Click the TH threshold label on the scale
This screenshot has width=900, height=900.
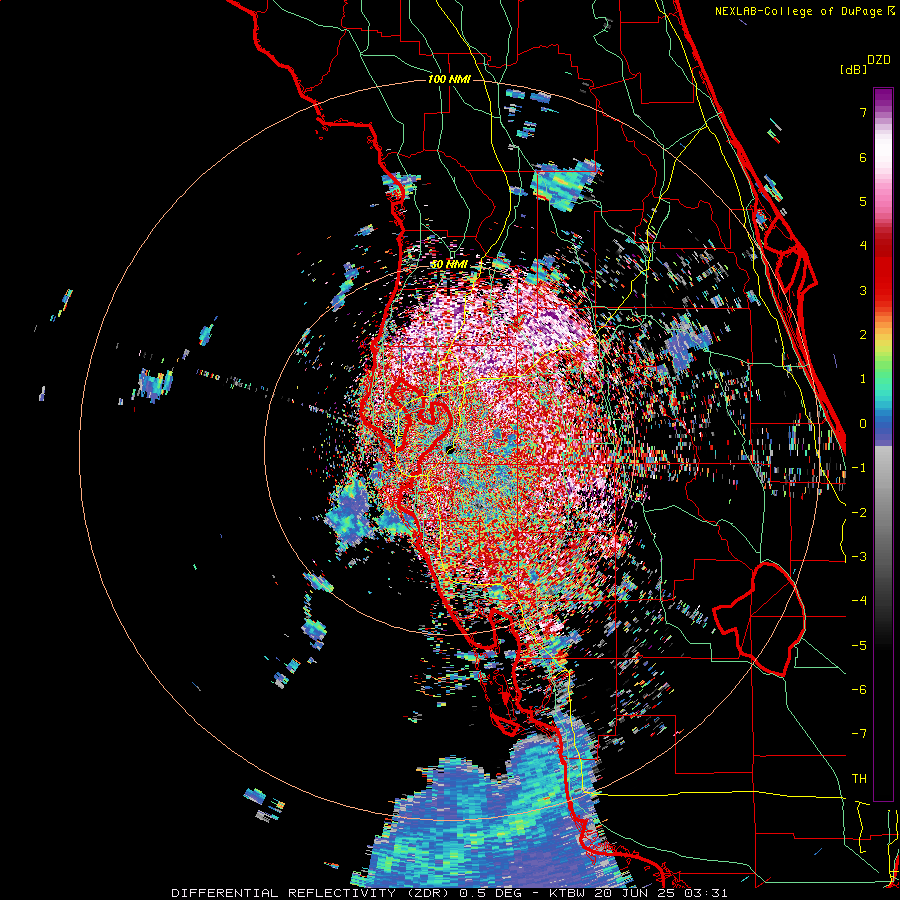click(859, 779)
